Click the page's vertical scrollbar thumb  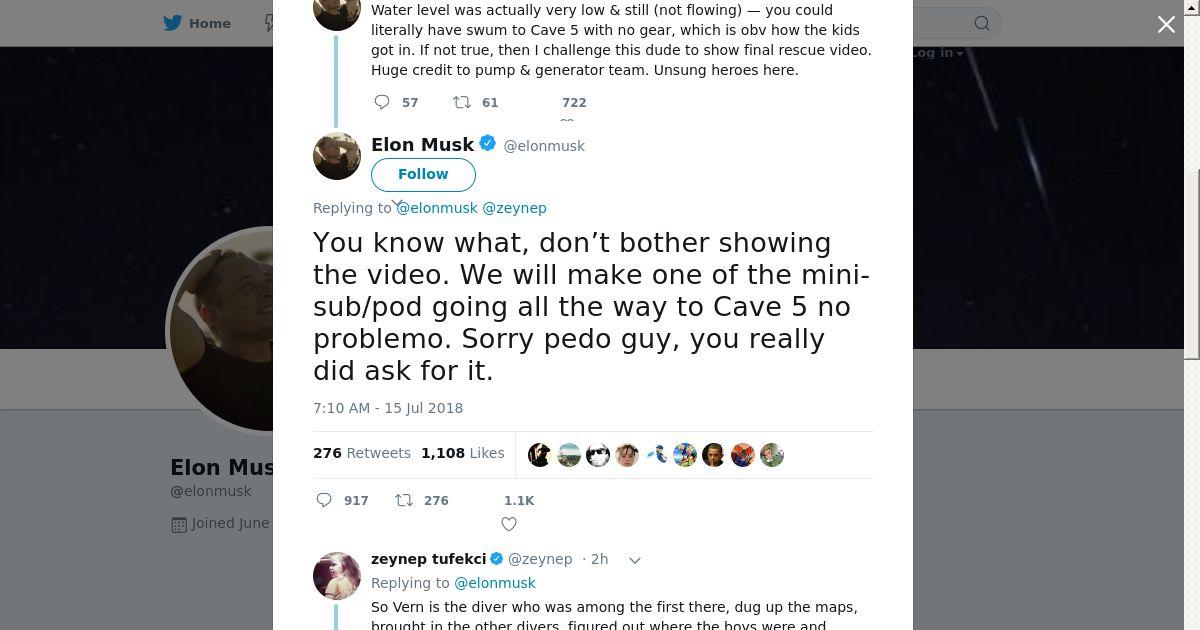(1191, 265)
